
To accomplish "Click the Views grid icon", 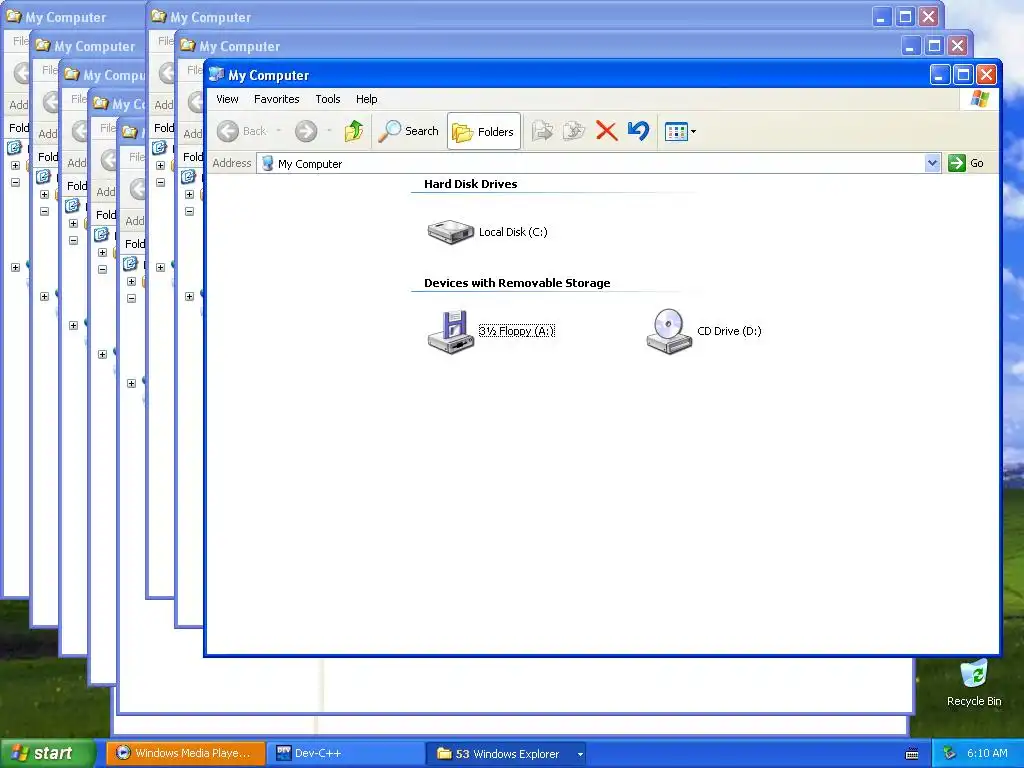I will 676,131.
